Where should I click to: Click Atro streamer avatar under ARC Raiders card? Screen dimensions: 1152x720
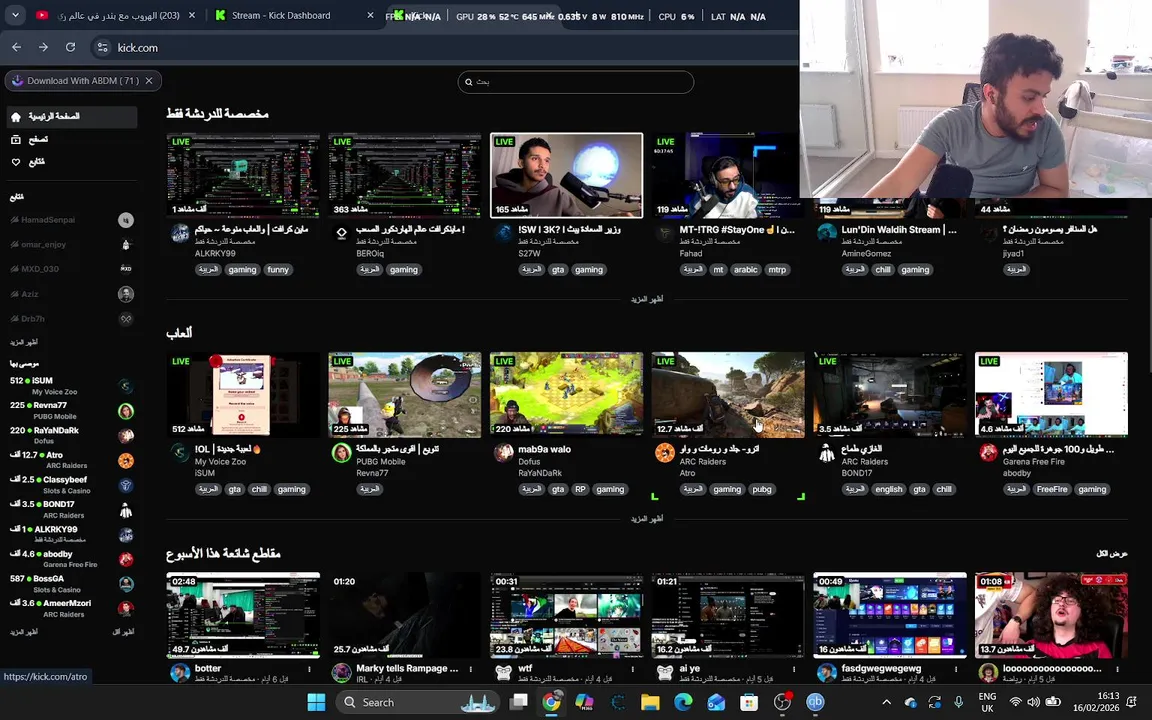click(x=665, y=453)
